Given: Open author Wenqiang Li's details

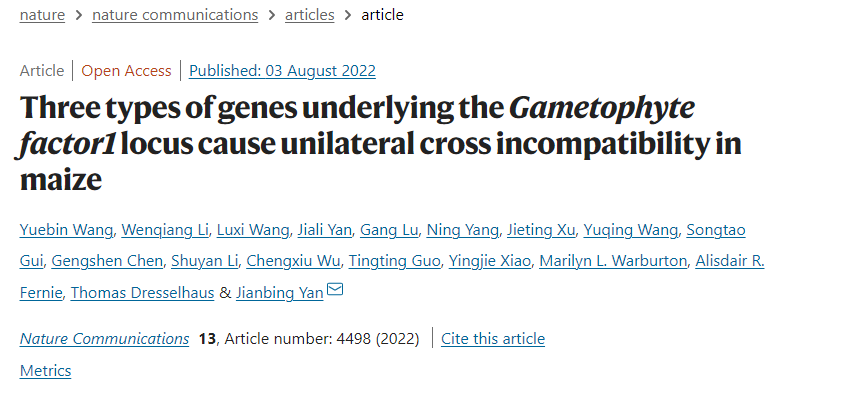Looking at the screenshot, I should [165, 230].
